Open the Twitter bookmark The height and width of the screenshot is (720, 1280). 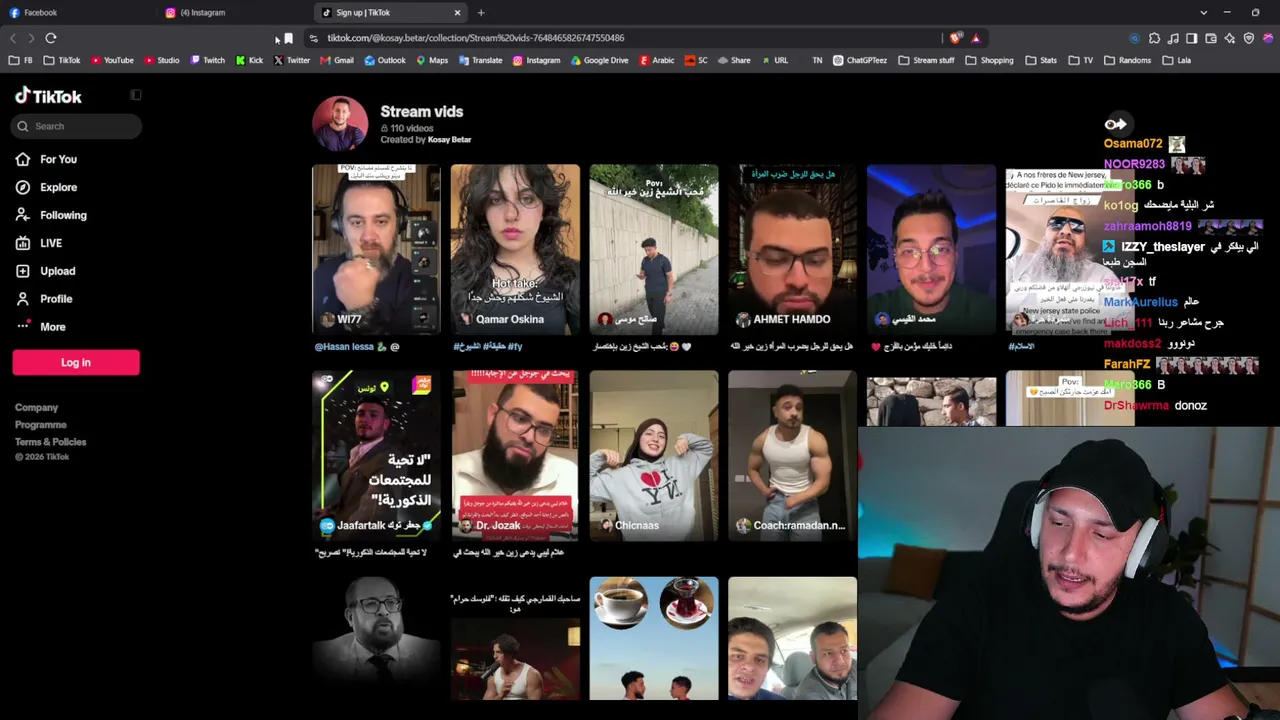coord(292,60)
